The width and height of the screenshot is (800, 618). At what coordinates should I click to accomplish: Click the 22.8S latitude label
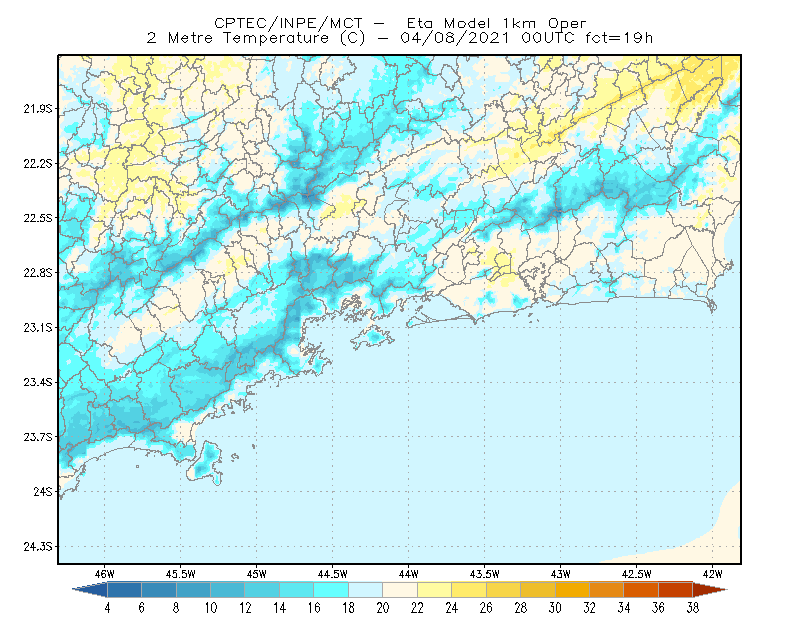coord(38,273)
